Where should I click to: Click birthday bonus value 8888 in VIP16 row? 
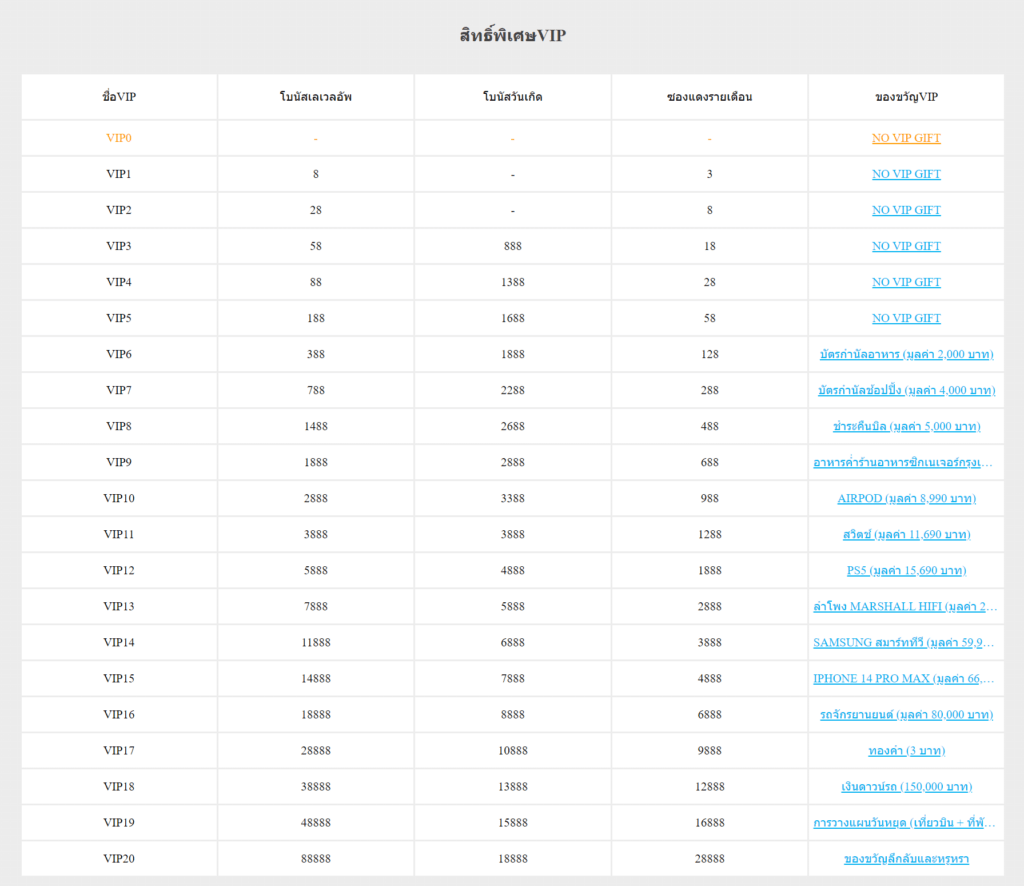pyautogui.click(x=513, y=714)
